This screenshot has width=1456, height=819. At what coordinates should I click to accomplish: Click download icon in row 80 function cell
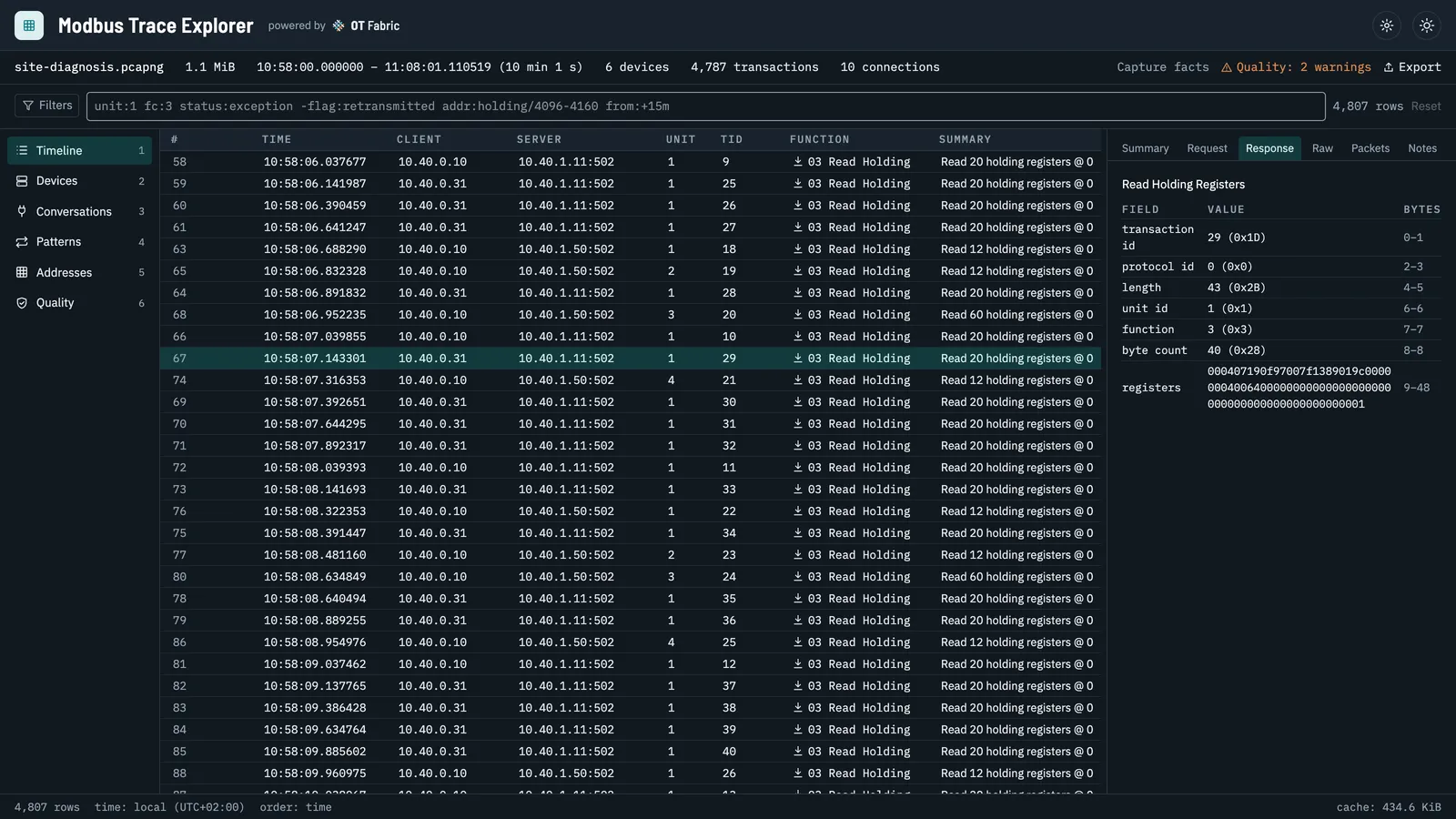tap(798, 577)
